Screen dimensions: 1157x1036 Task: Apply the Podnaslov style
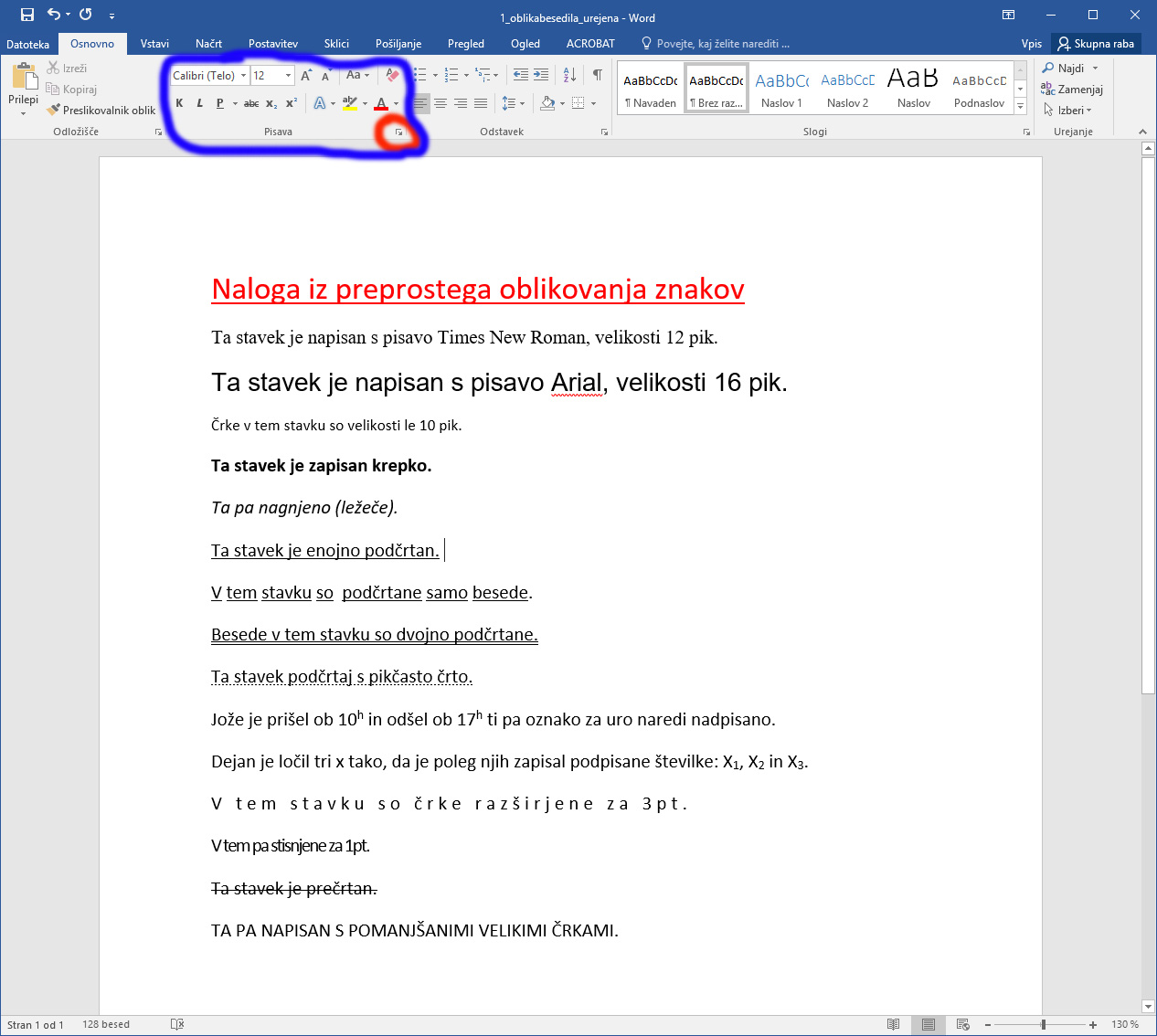979,88
